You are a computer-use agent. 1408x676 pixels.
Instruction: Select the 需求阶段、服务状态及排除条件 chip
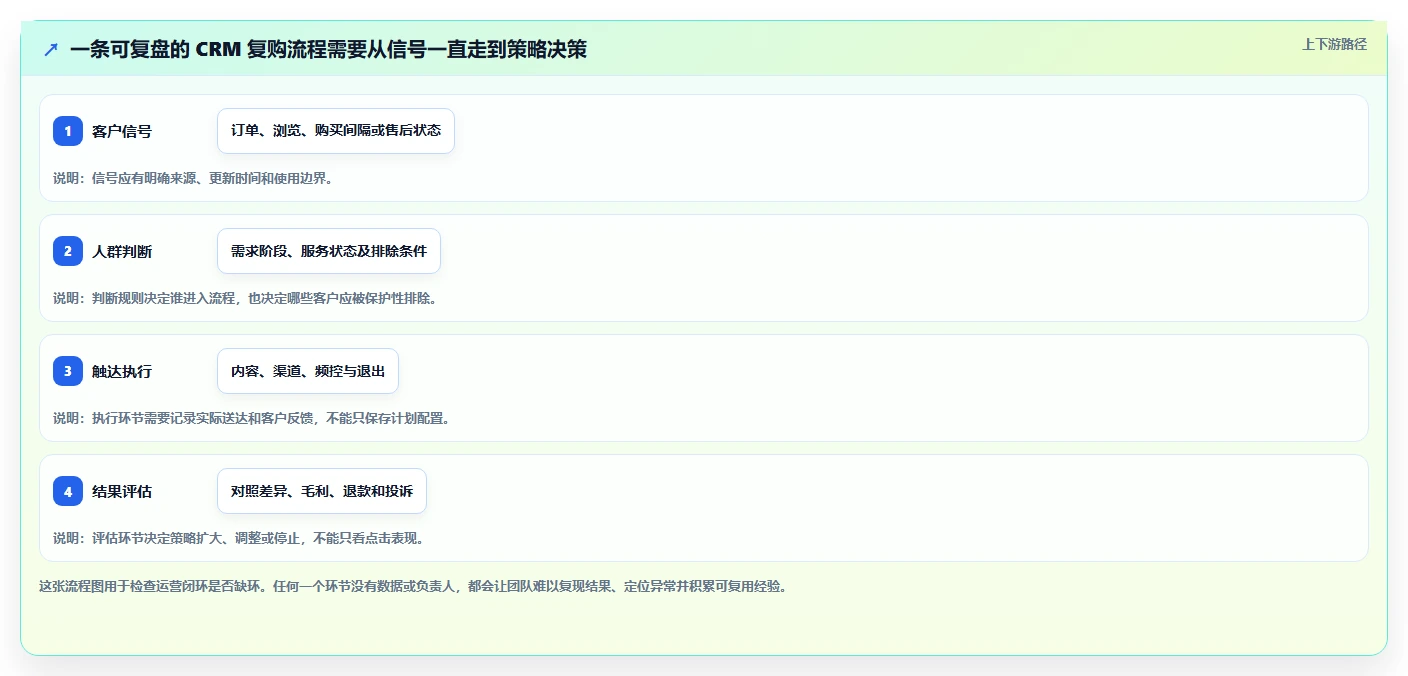tap(329, 251)
